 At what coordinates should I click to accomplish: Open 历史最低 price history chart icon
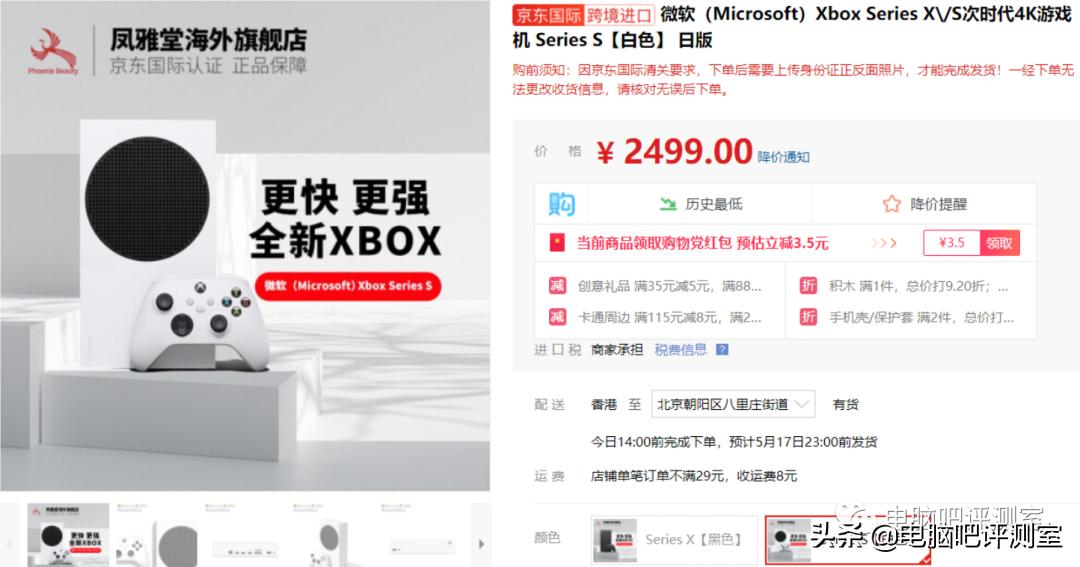668,204
